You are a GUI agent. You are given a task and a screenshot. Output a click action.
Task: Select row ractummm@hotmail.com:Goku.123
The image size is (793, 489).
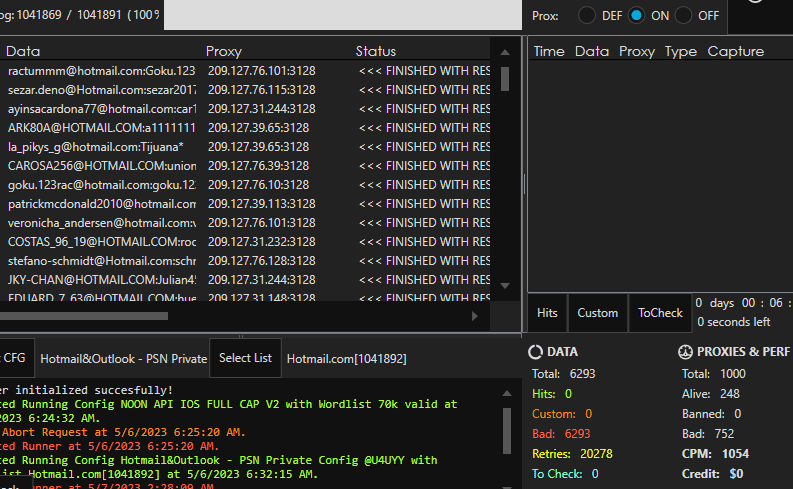[x=245, y=71]
